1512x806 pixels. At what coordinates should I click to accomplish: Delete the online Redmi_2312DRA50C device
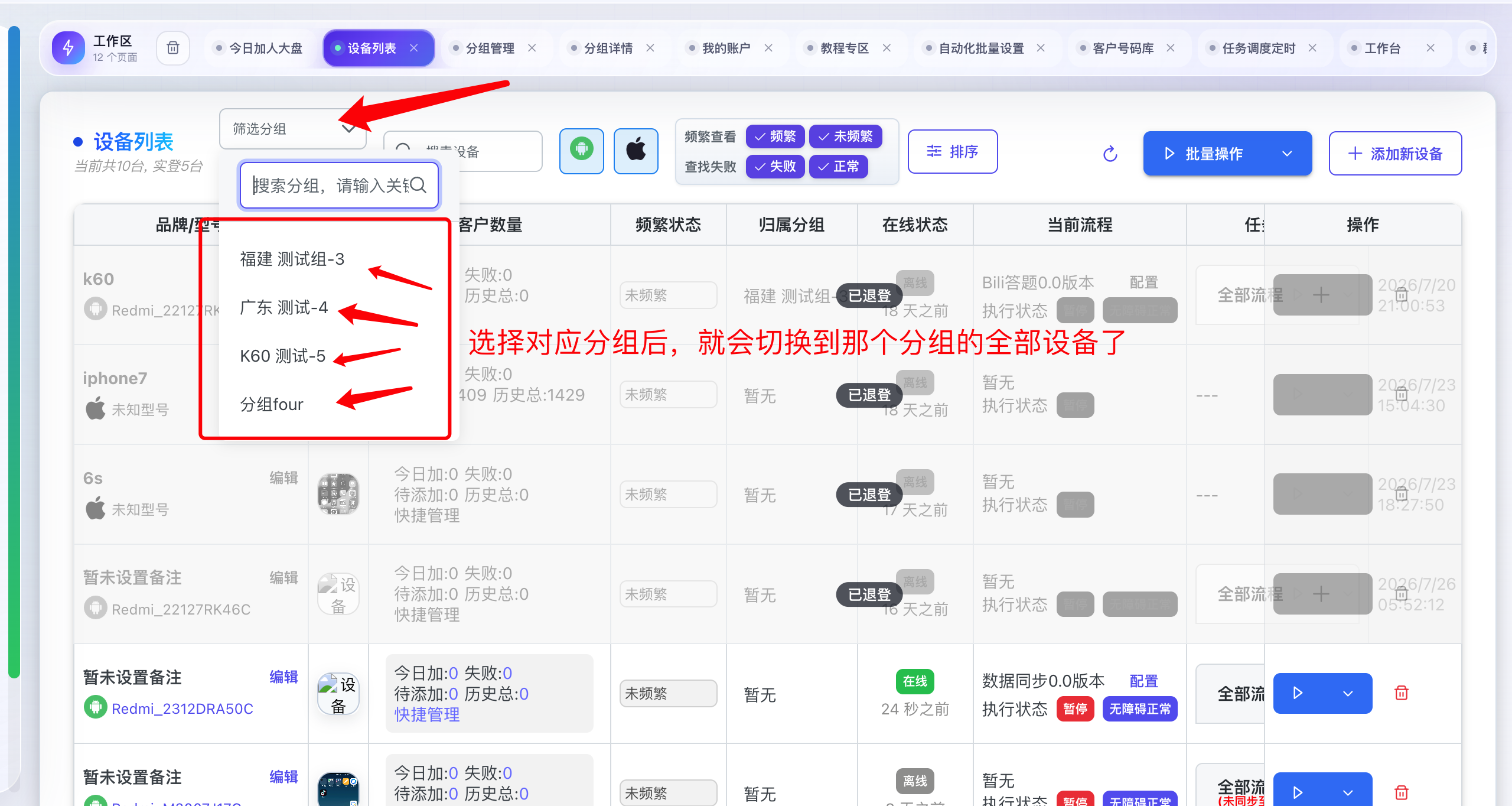(1401, 693)
